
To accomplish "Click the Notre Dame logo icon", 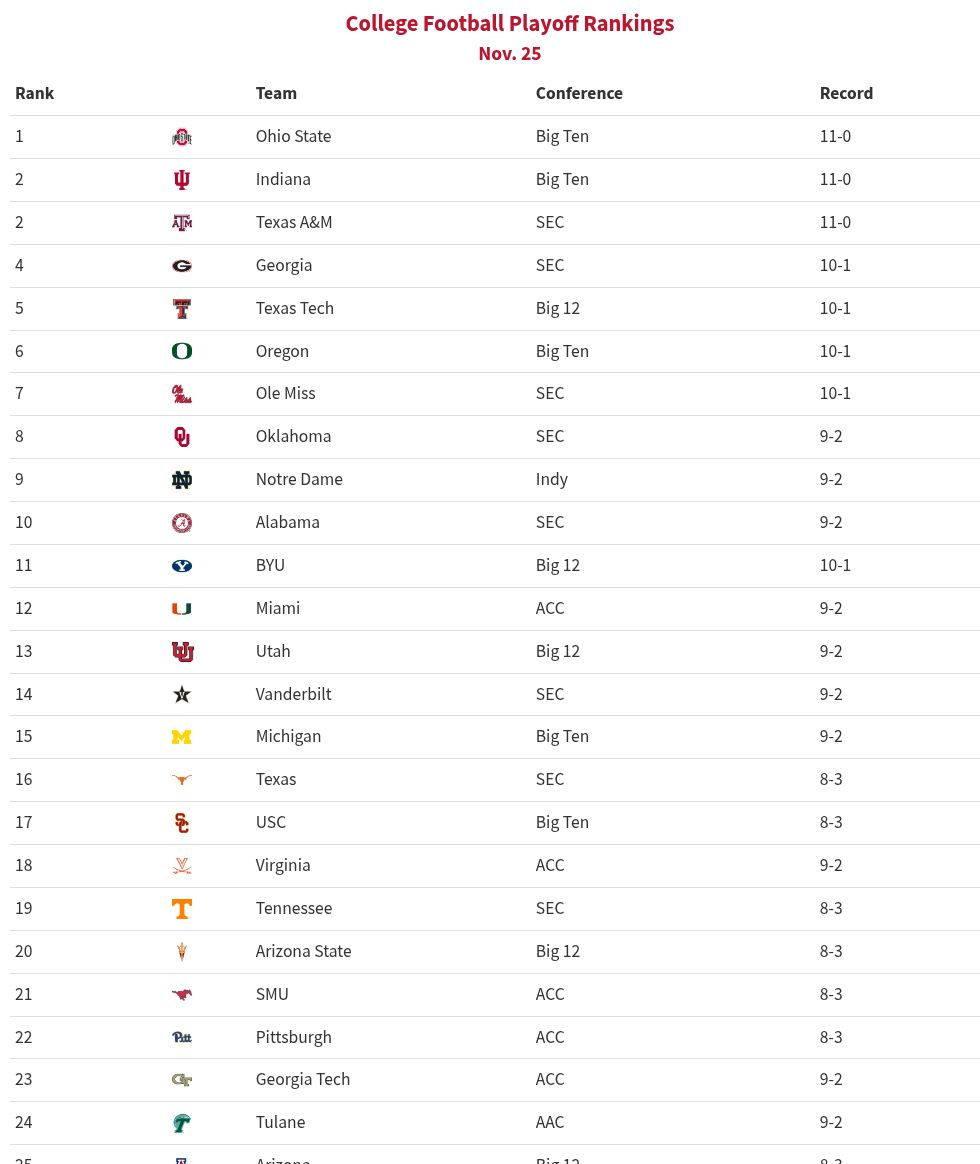I will tap(181, 480).
